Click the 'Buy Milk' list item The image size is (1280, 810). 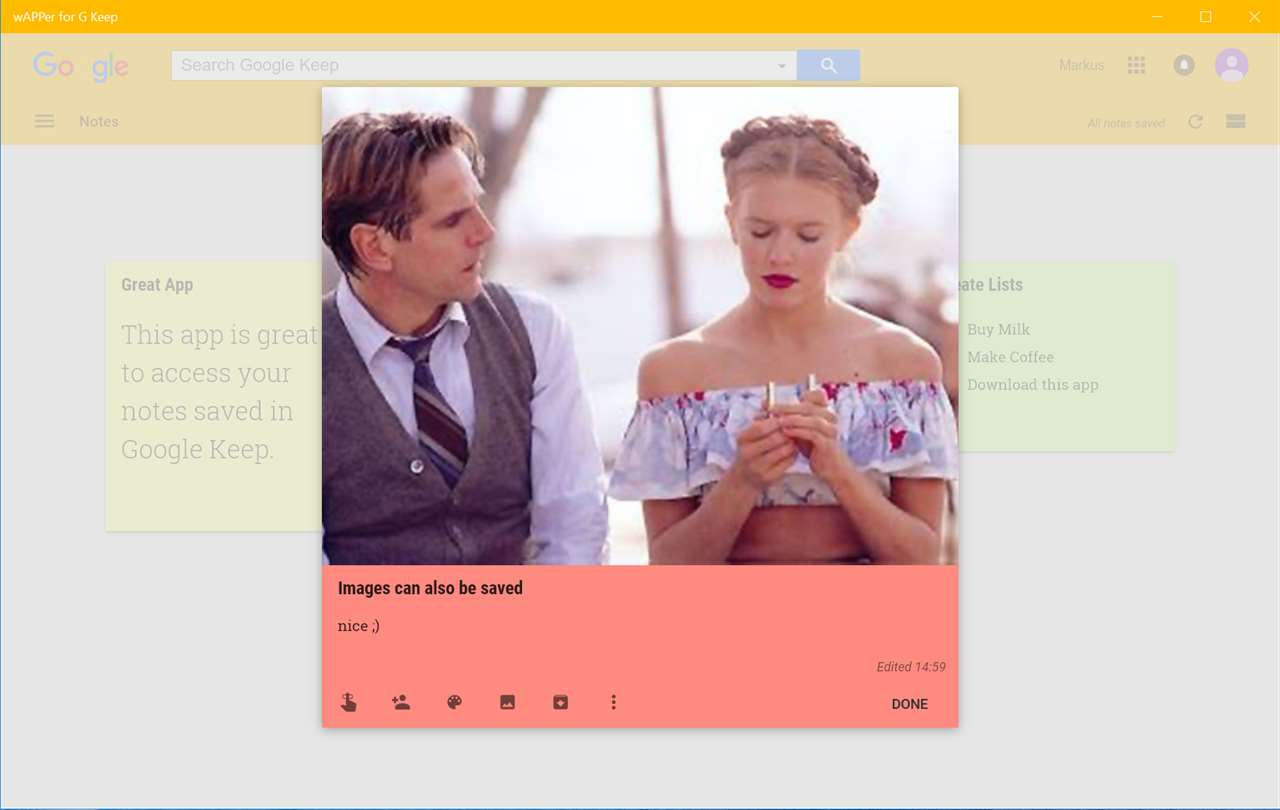point(998,329)
